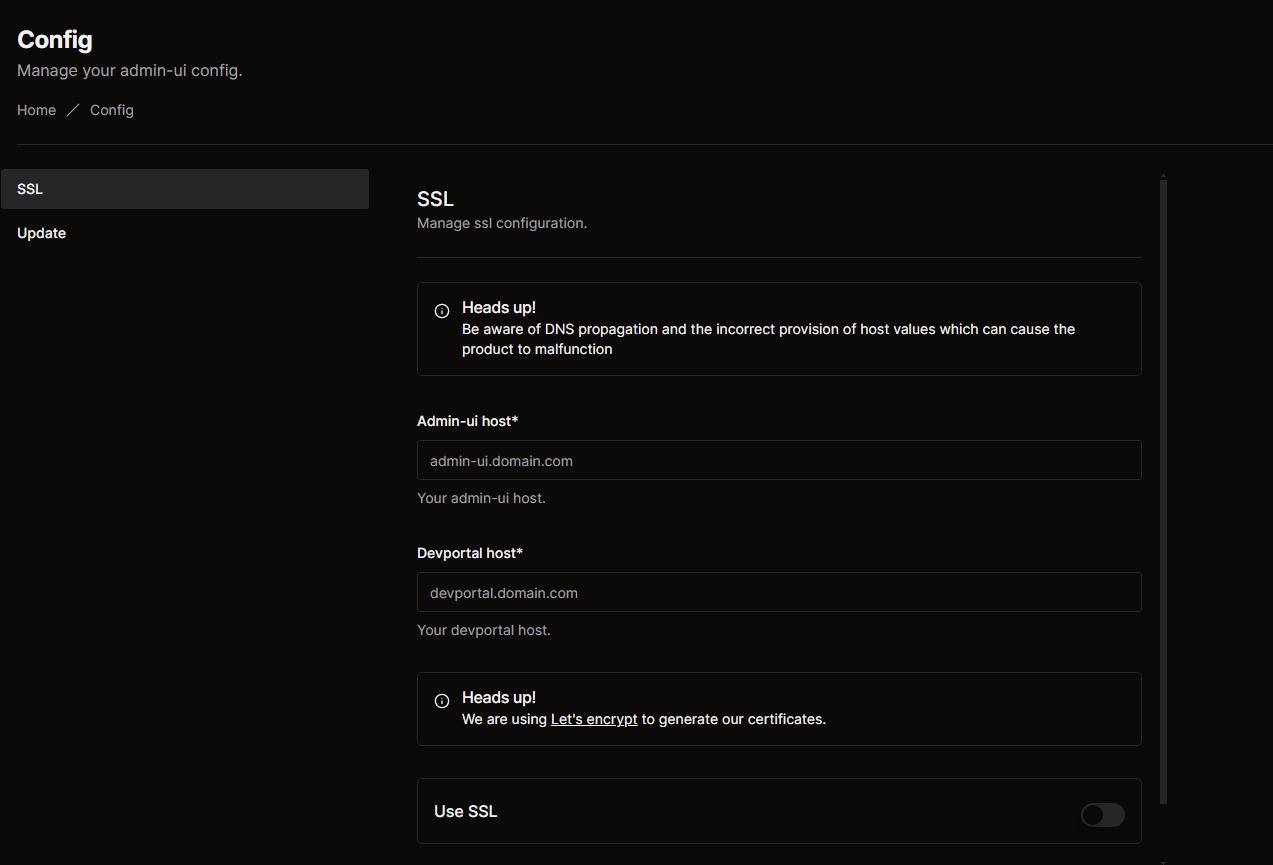Click the breadcrumb slash separator
Screen dimensions: 1273x865
[x=73, y=110]
